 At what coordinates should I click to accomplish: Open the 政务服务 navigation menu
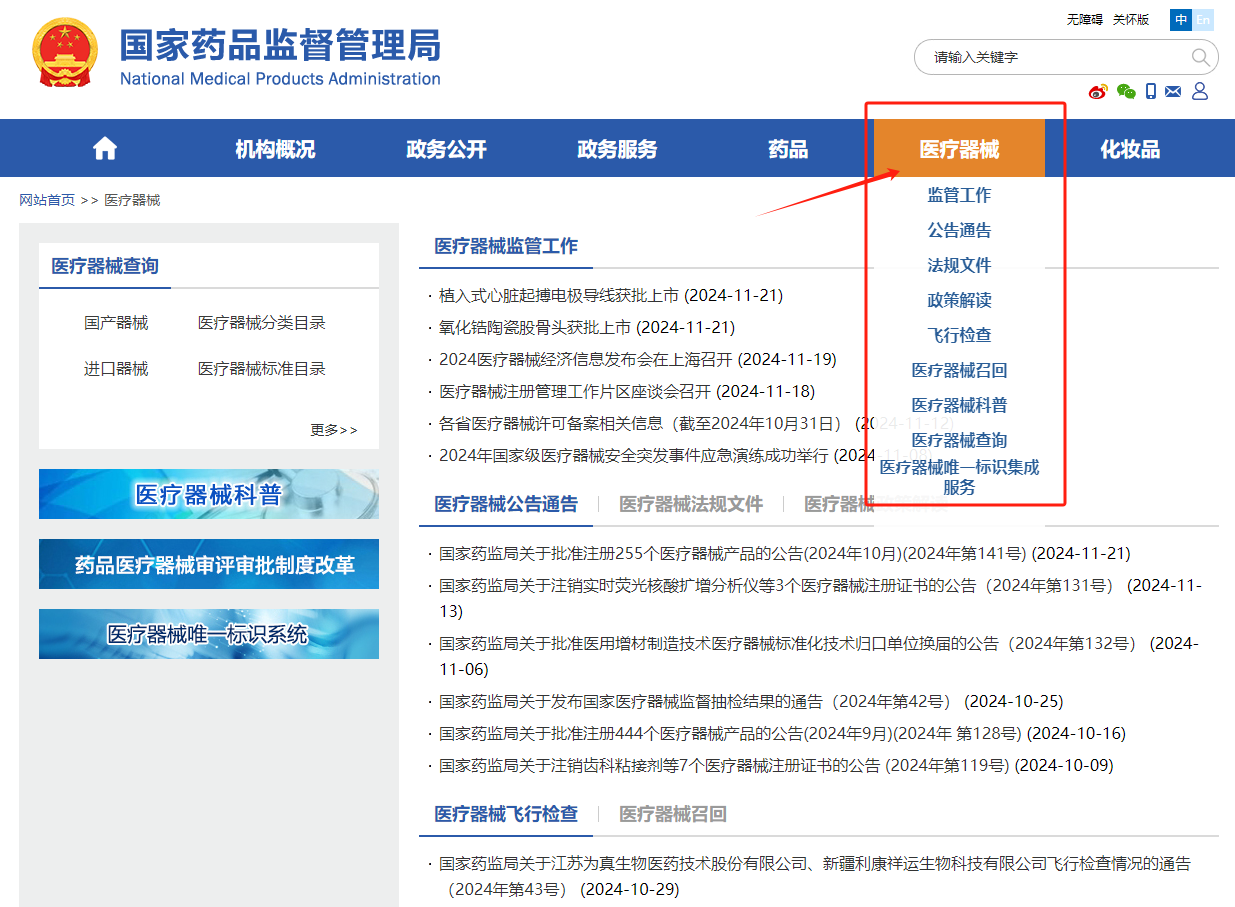click(617, 149)
